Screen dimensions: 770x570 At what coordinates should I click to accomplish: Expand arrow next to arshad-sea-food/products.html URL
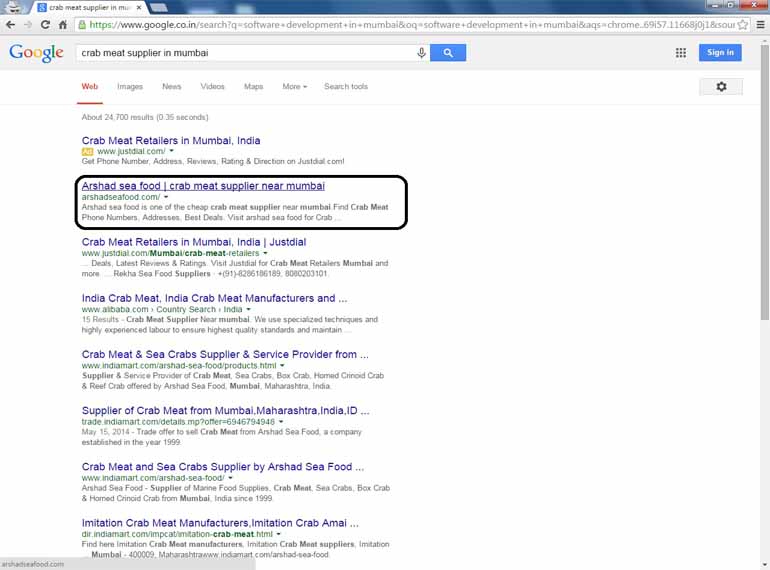point(282,365)
